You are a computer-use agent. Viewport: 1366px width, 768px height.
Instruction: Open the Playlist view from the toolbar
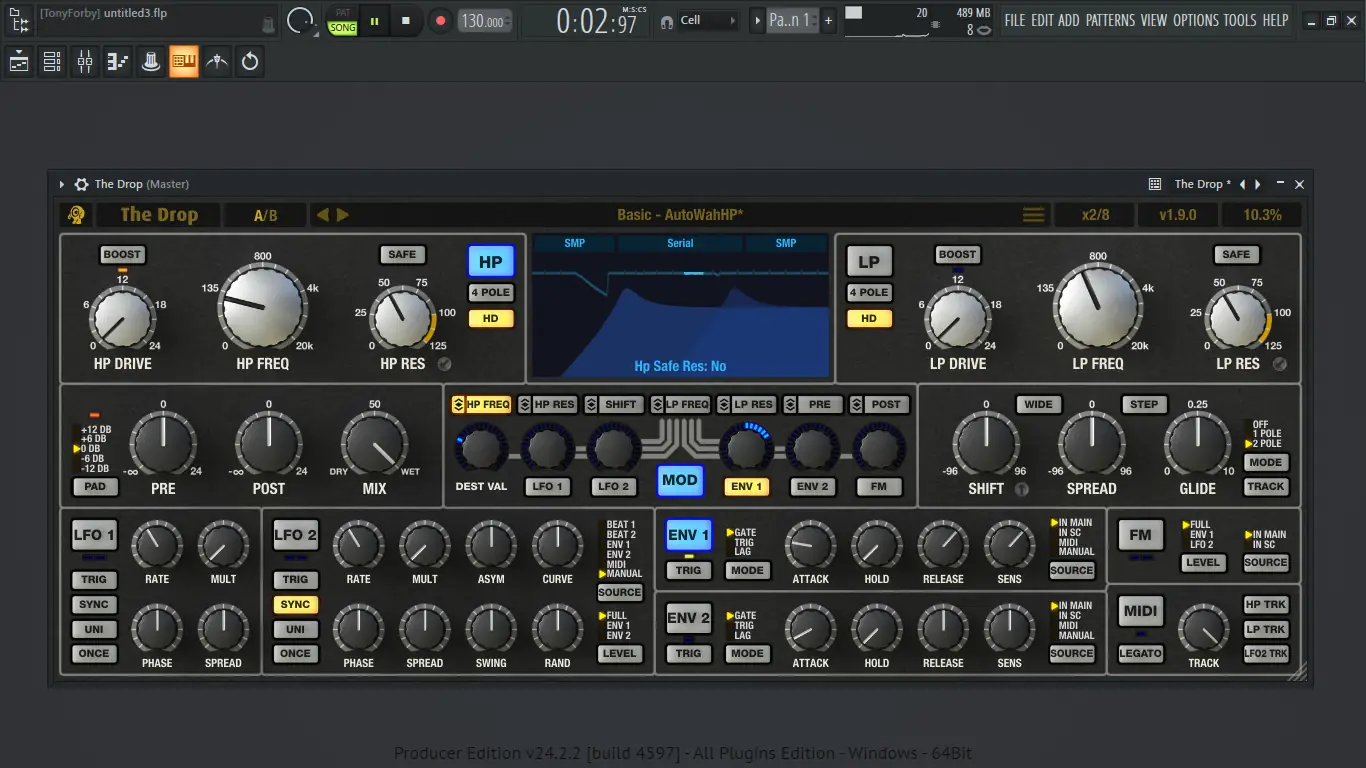click(x=19, y=62)
